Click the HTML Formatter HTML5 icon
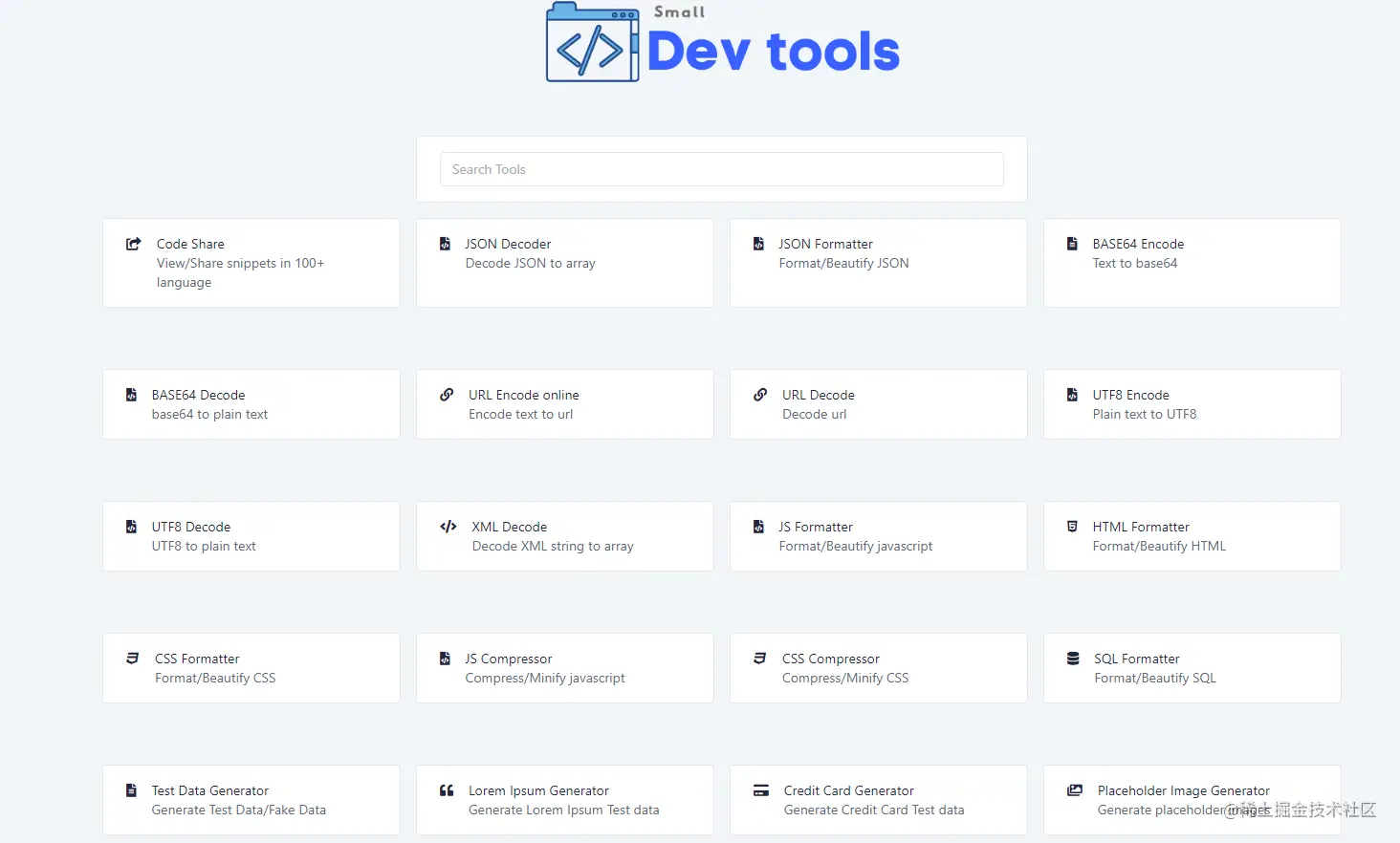This screenshot has height=843, width=1400. tap(1072, 527)
